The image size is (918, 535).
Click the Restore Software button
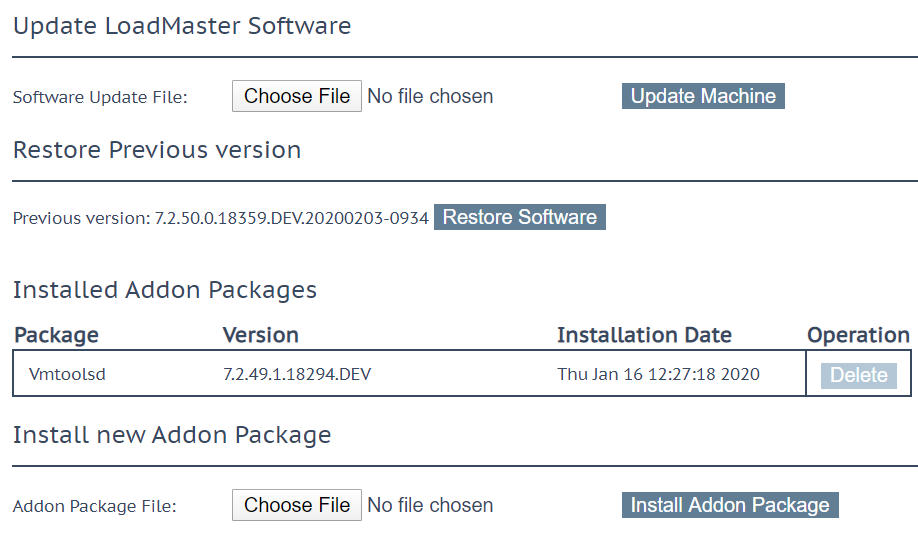coord(520,217)
